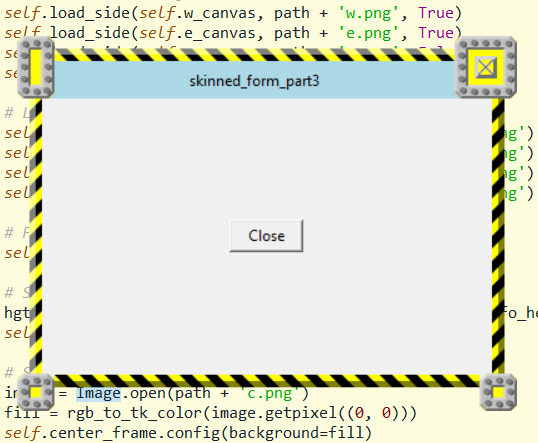Click the bottom-right riveted corner square
This screenshot has width=538, height=443.
(x=498, y=393)
